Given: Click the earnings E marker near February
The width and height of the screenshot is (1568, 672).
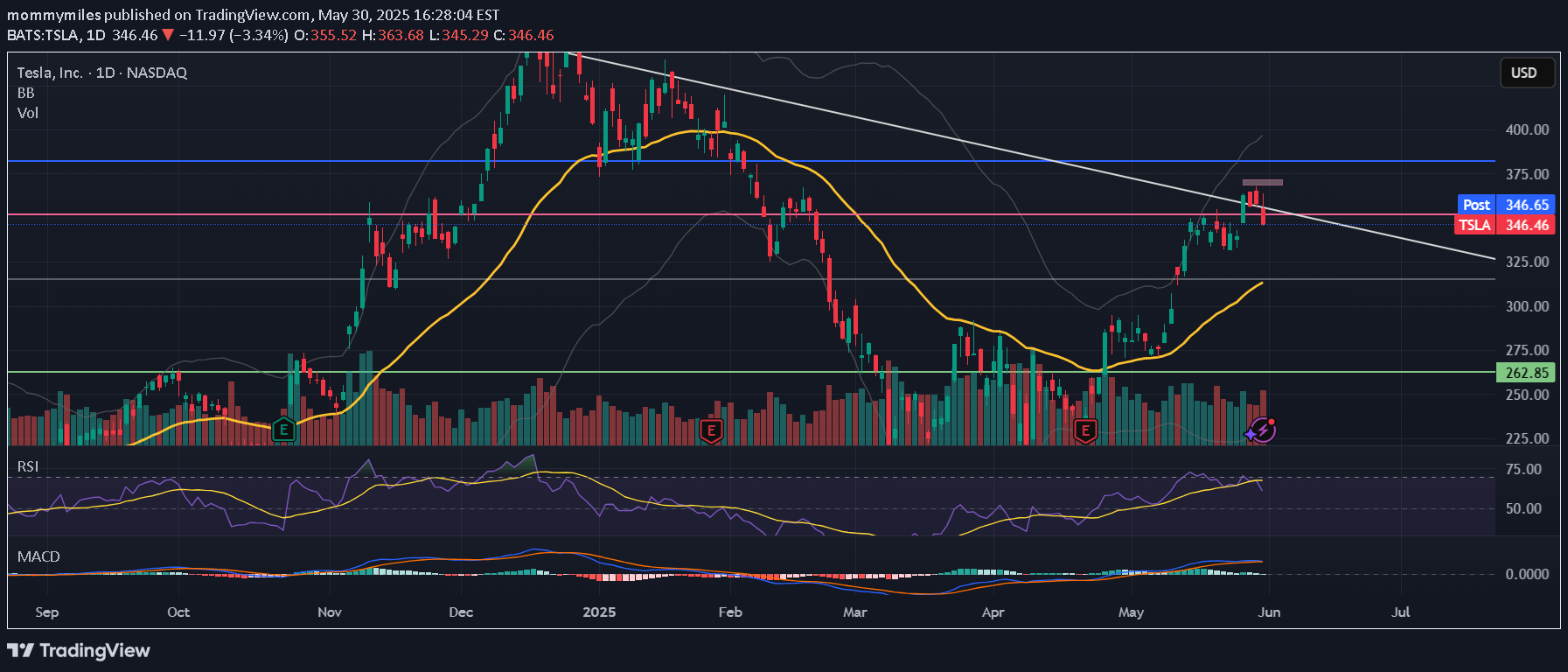Looking at the screenshot, I should pyautogui.click(x=711, y=430).
